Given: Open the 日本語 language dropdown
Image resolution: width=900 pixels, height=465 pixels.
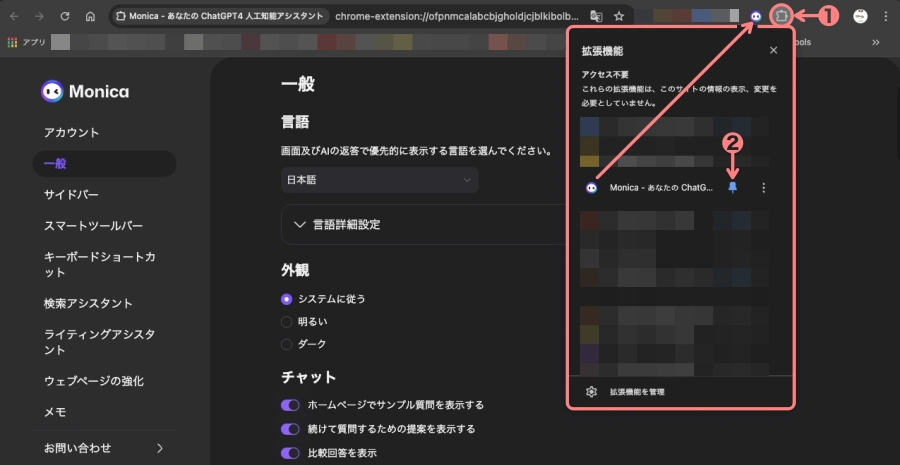Looking at the screenshot, I should click(x=379, y=180).
